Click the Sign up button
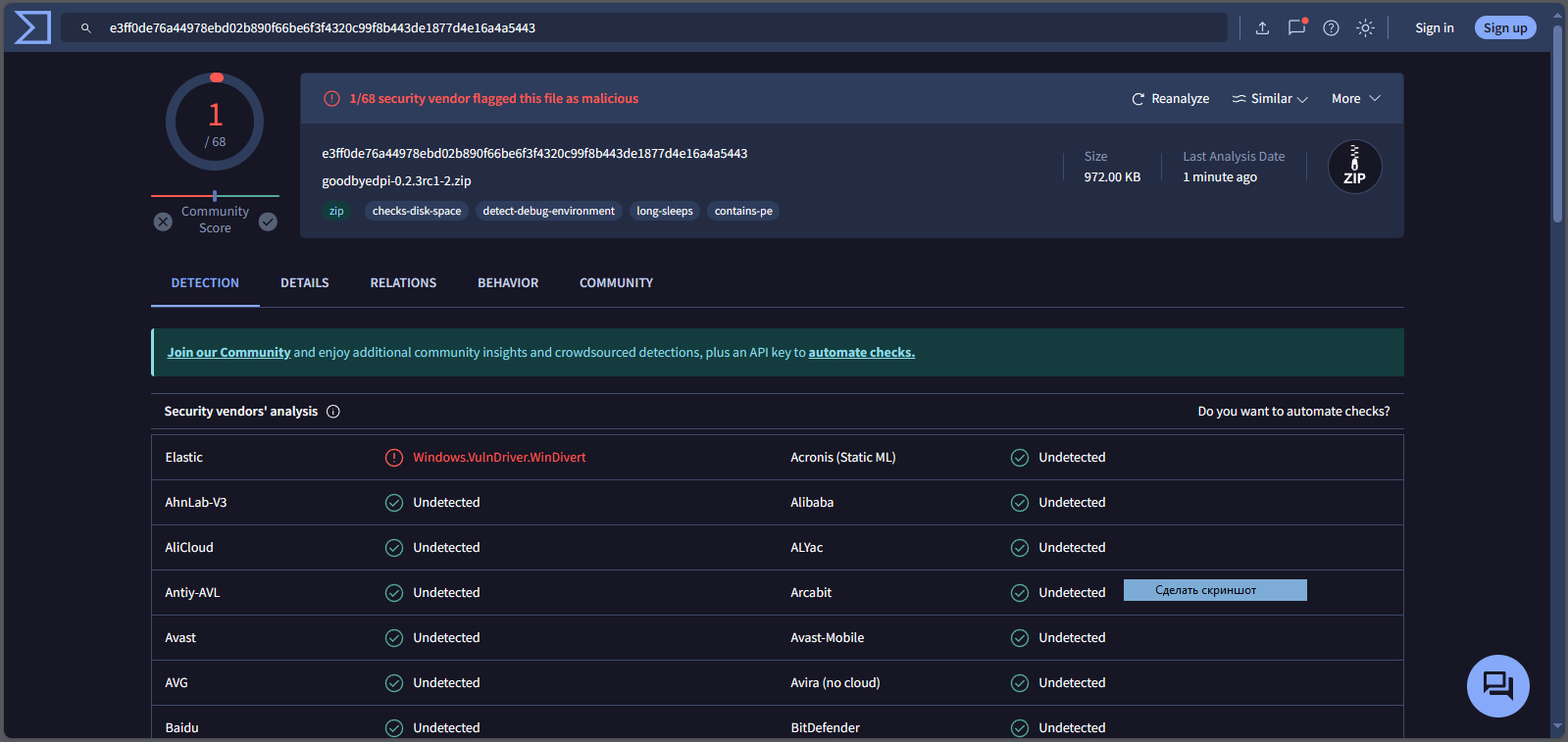Viewport: 1568px width, 742px height. coord(1504,28)
